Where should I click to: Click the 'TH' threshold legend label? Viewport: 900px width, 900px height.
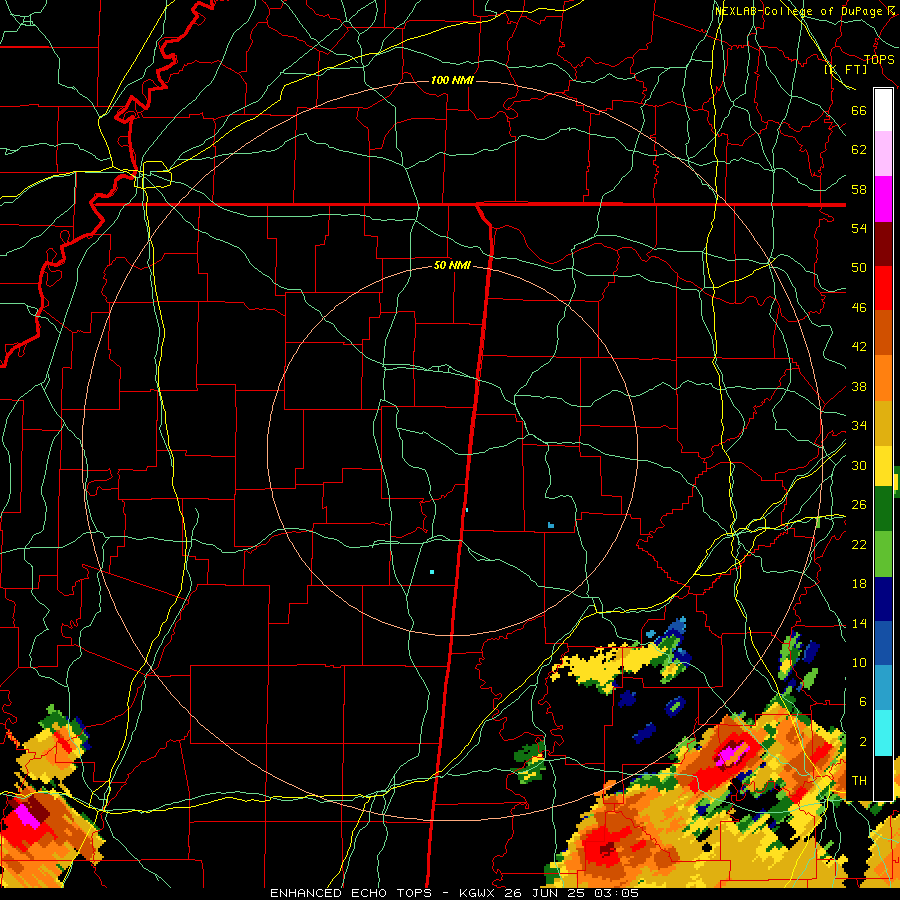tap(859, 780)
